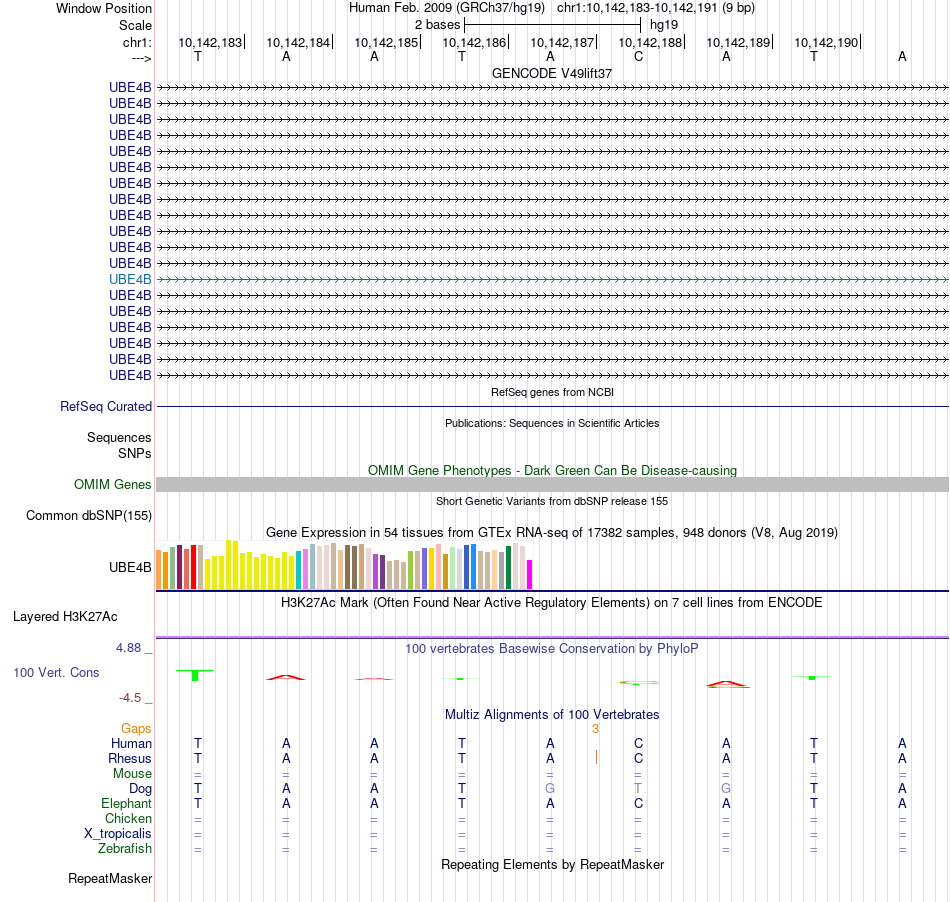Open the GENCODE V49lift37 track title
This screenshot has width=950, height=902.
click(x=552, y=73)
